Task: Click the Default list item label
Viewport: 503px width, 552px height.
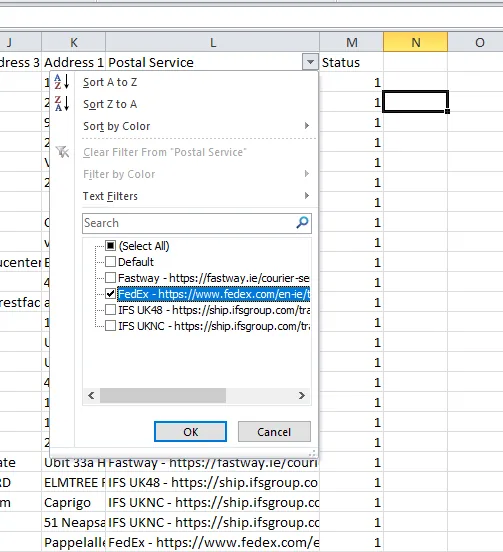Action: point(136,262)
